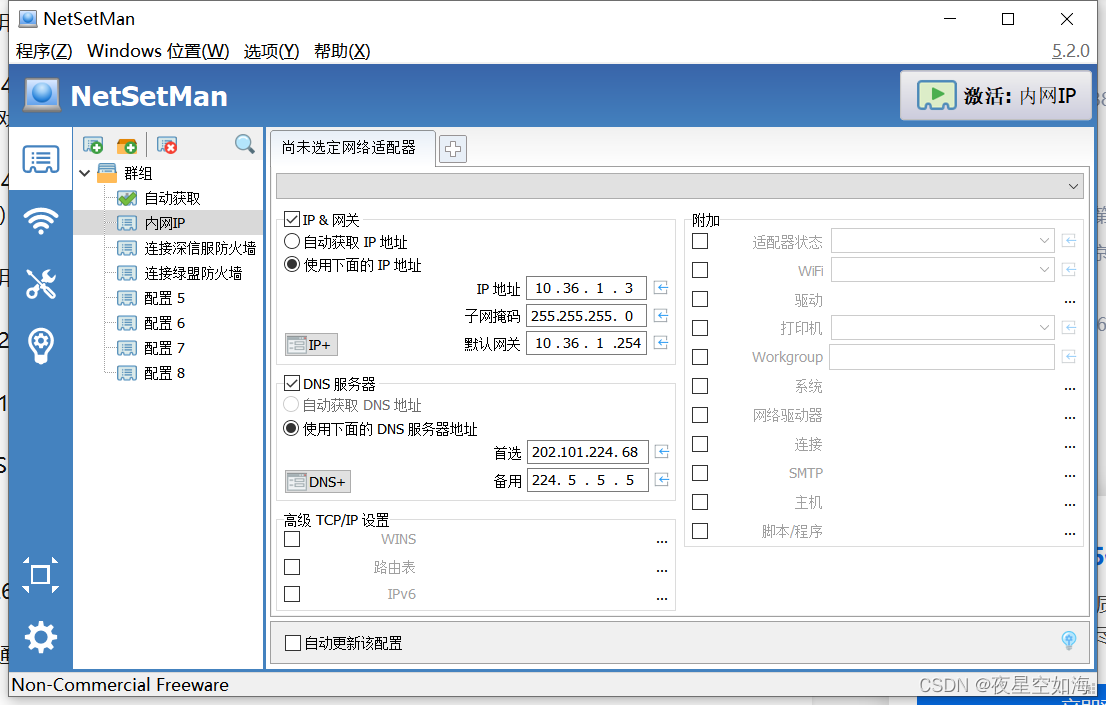This screenshot has width=1106, height=705.
Task: Select 使用下面的 IP 地址 radio
Action: click(x=291, y=265)
